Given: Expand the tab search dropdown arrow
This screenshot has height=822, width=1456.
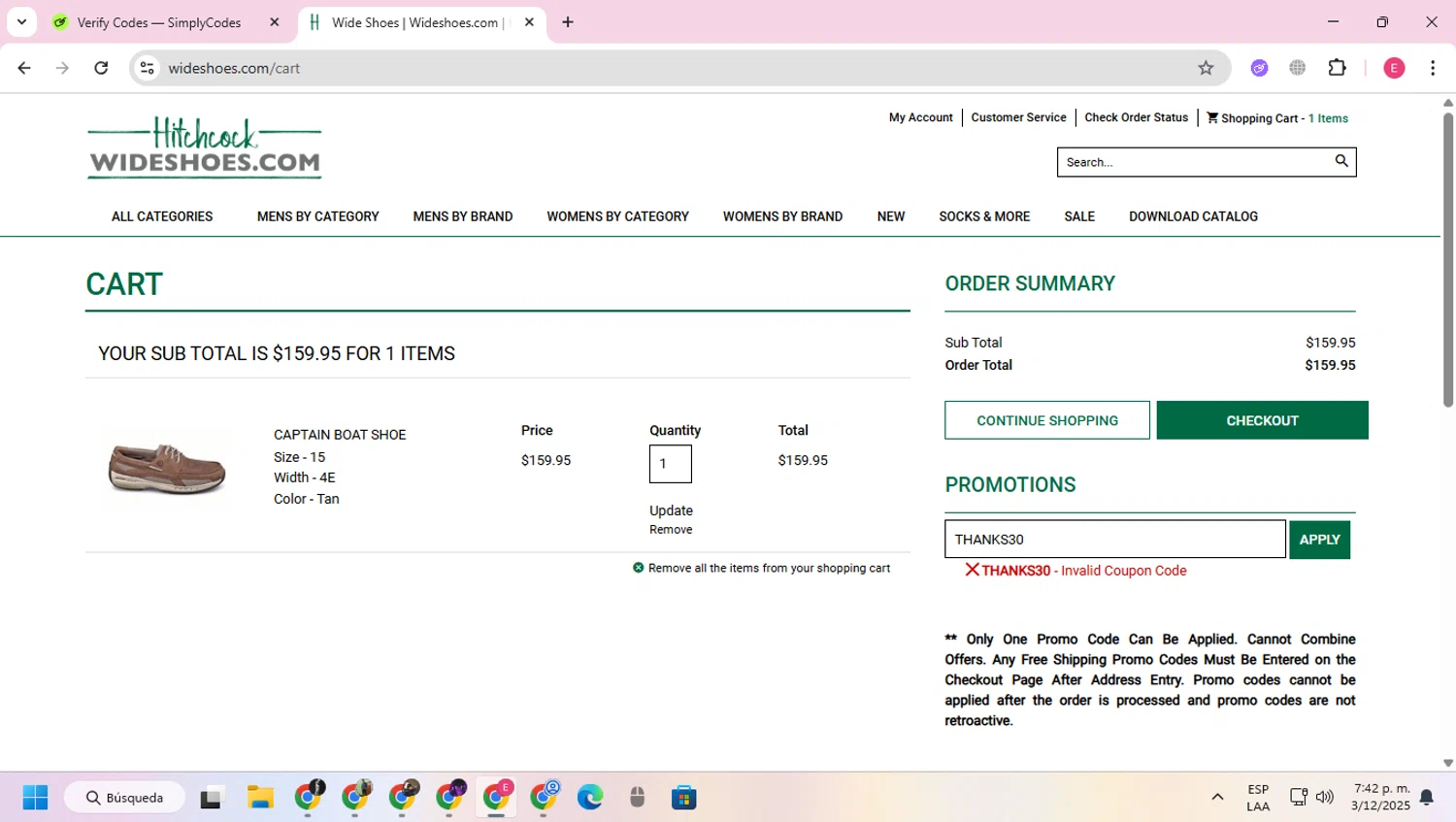Looking at the screenshot, I should point(21,22).
